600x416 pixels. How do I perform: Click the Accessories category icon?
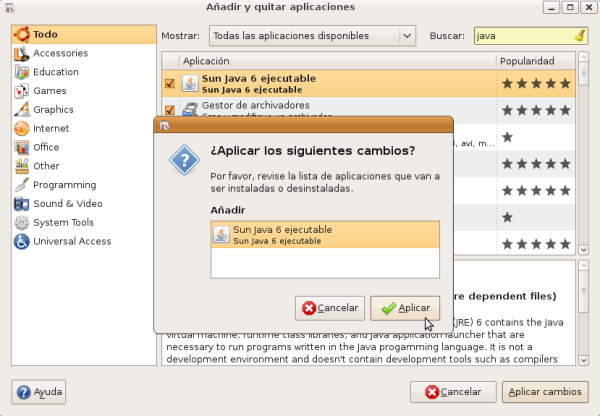pos(21,53)
